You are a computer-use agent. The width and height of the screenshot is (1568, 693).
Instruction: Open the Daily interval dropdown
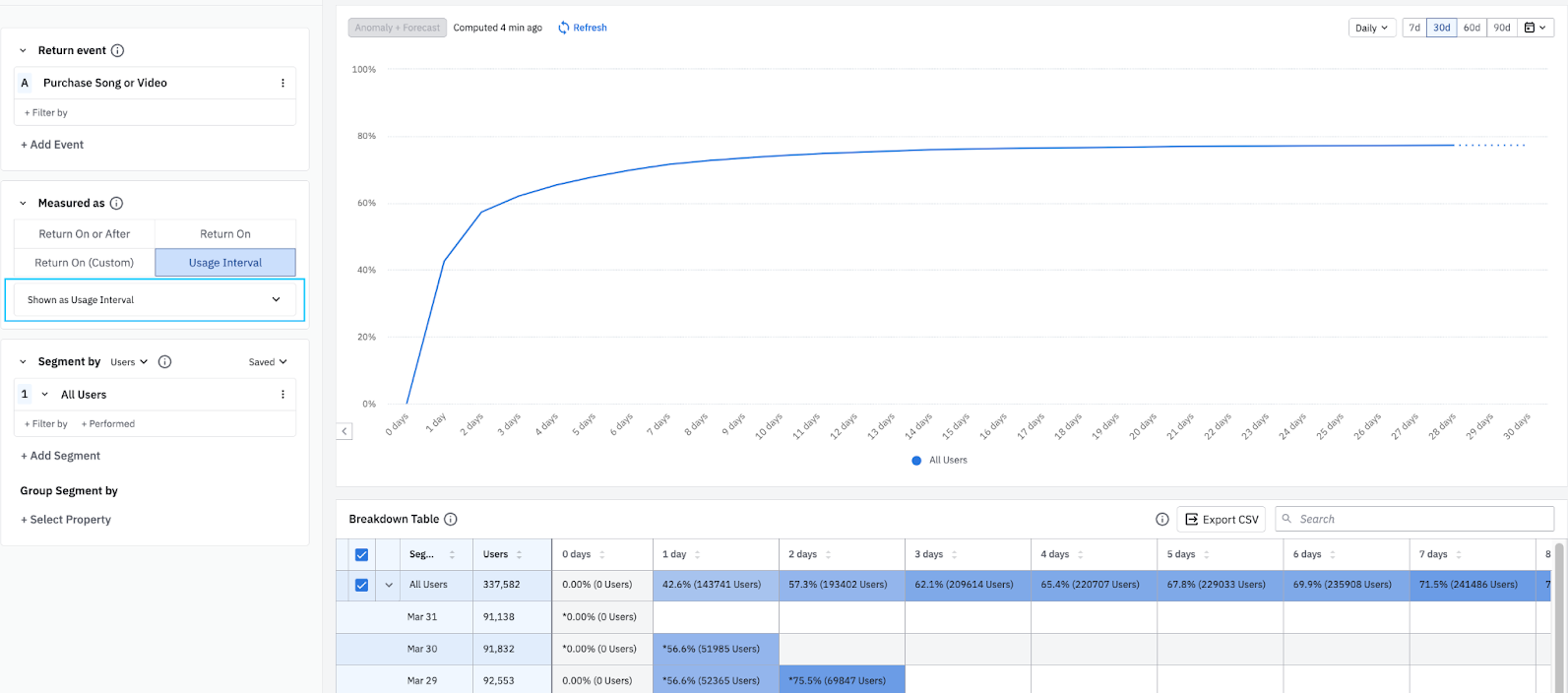[x=1371, y=28]
